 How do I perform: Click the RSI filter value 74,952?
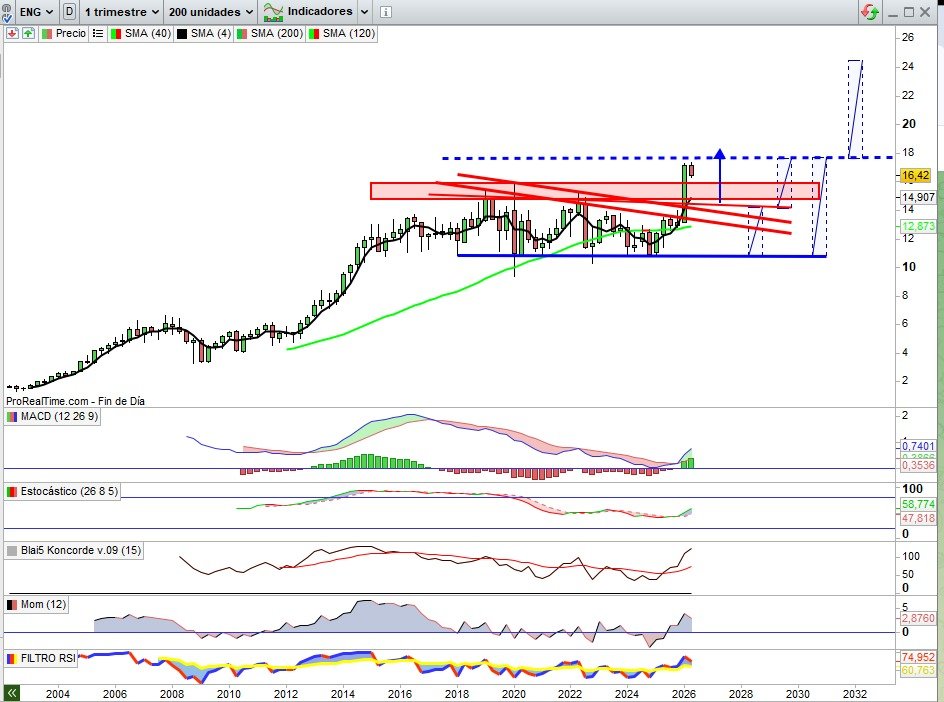point(918,657)
